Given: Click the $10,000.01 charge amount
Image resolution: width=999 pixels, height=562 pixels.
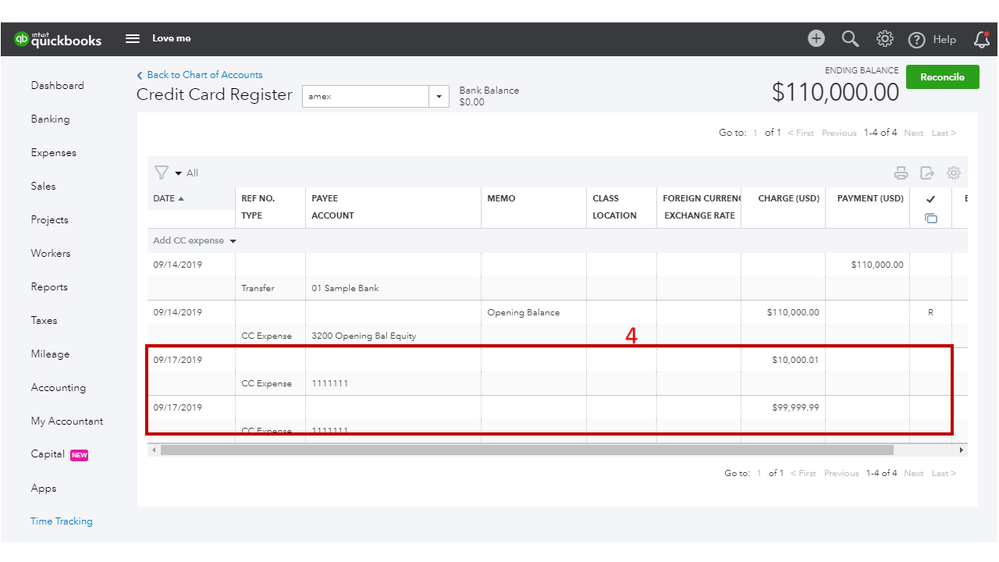Looking at the screenshot, I should click(x=795, y=360).
